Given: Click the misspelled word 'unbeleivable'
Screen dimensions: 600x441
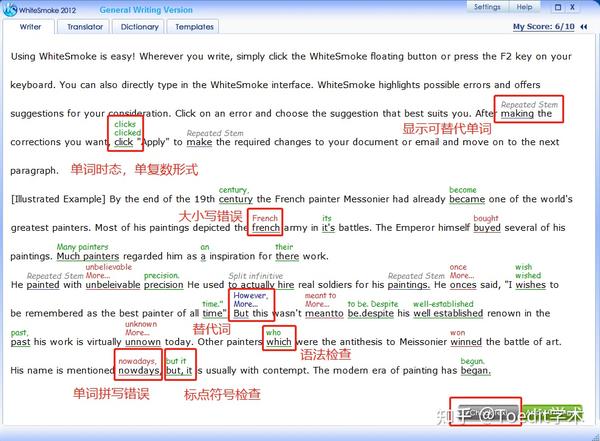Looking at the screenshot, I should point(113,285).
